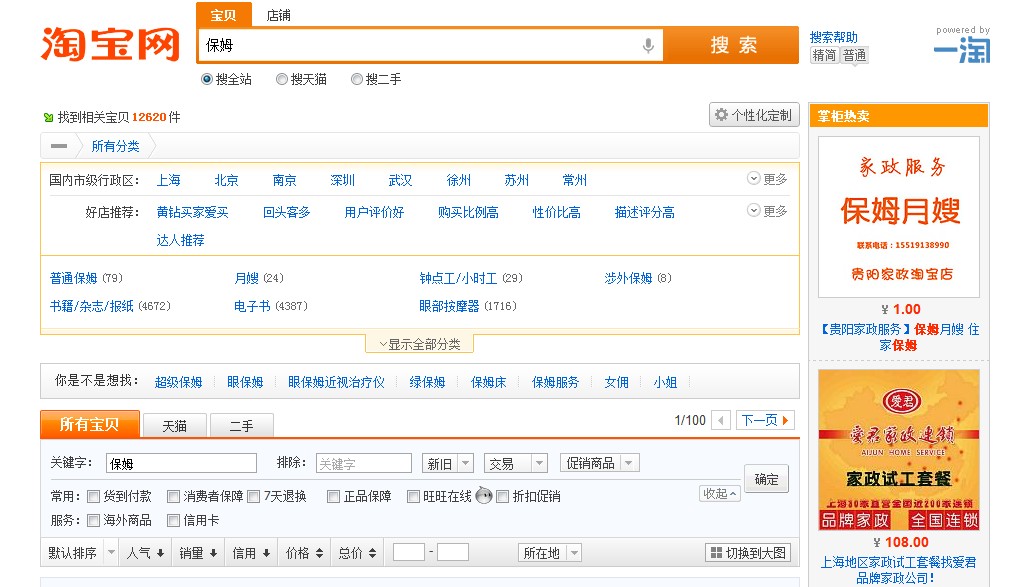This screenshot has width=1018, height=587.
Task: Enable the 货到付款 checkbox
Action: point(93,496)
